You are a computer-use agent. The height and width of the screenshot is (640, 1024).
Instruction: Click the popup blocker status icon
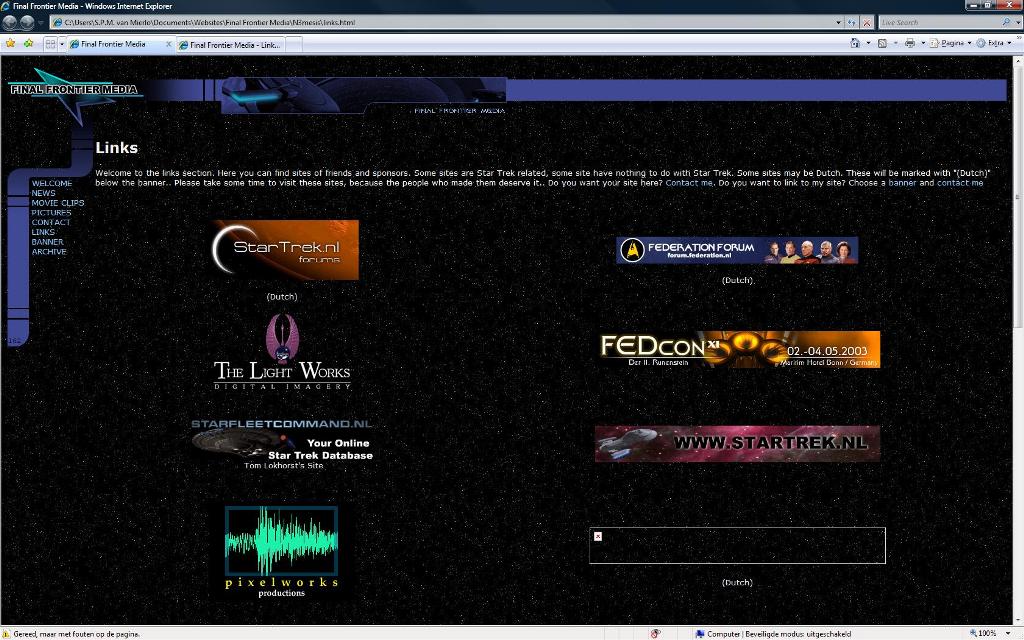(x=655, y=633)
